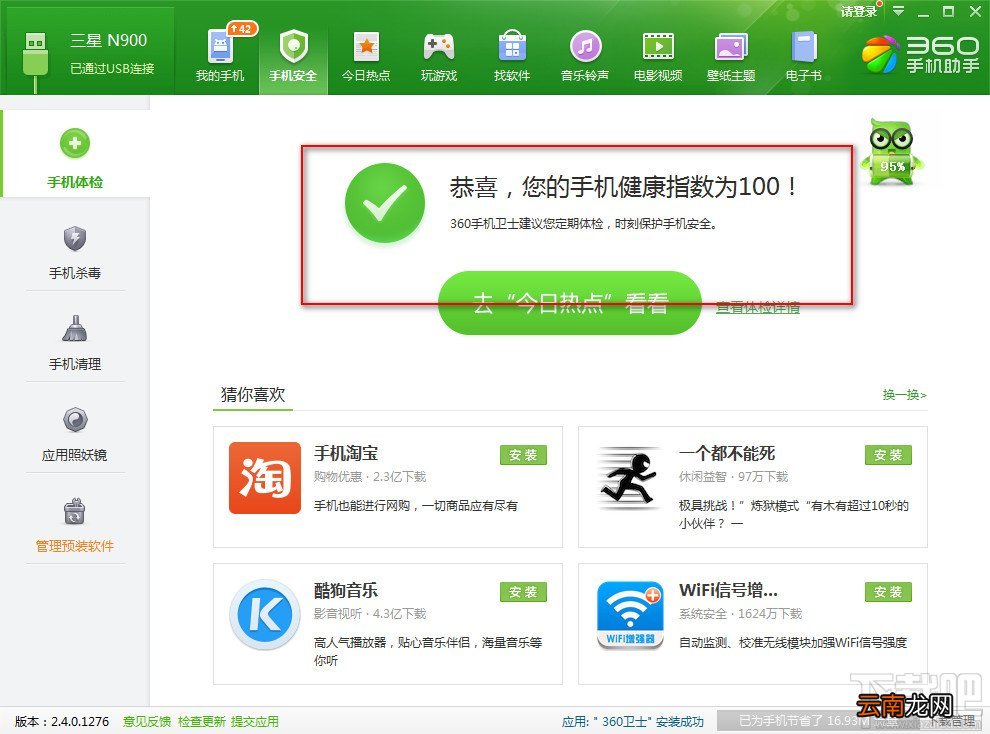The image size is (990, 734).
Task: Close the 360手机助手 window
Action: [x=975, y=11]
